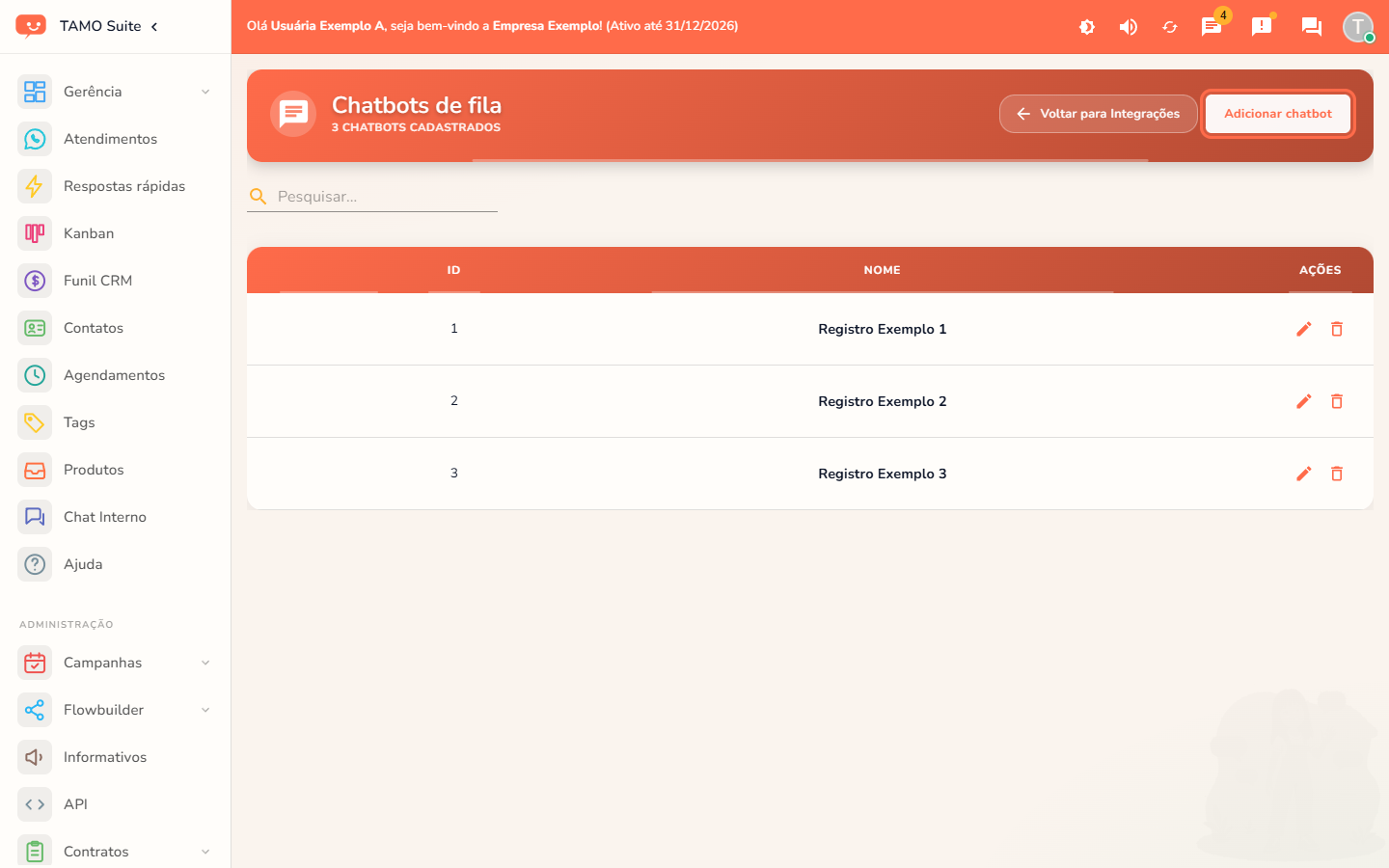The width and height of the screenshot is (1389, 868).
Task: Open the user avatar profile menu
Action: pos(1358,27)
